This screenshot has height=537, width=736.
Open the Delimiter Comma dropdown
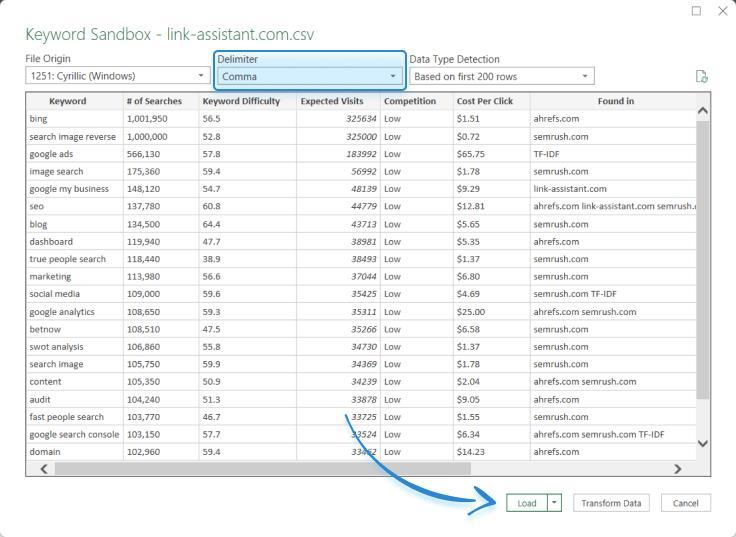pyautogui.click(x=310, y=76)
